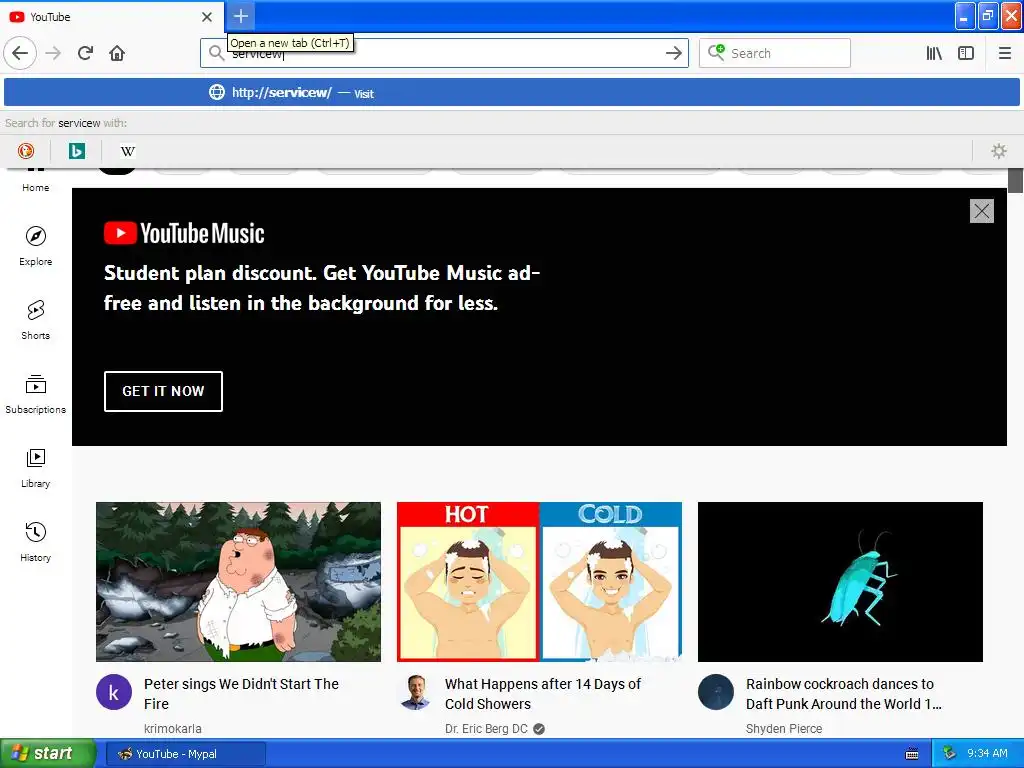Click the system tray clock 9:34 AM
The height and width of the screenshot is (768, 1024).
point(987,753)
